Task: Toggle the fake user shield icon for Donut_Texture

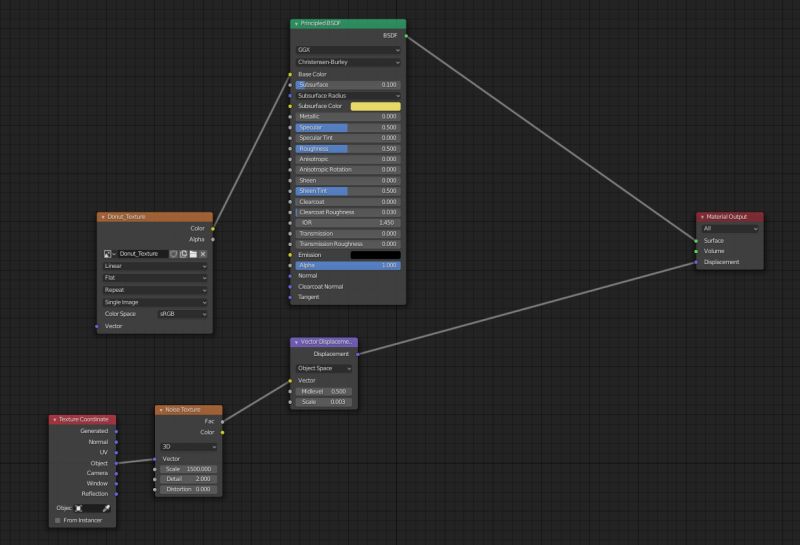Action: coord(173,254)
